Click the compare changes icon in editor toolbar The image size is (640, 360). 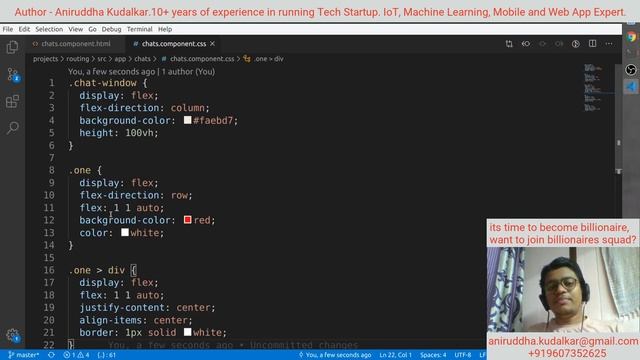509,44
